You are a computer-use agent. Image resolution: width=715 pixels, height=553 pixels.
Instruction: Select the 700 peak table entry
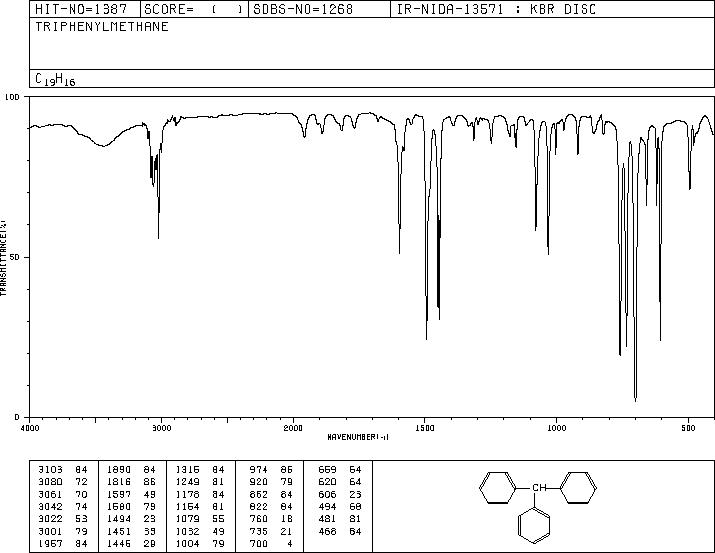pos(271,543)
